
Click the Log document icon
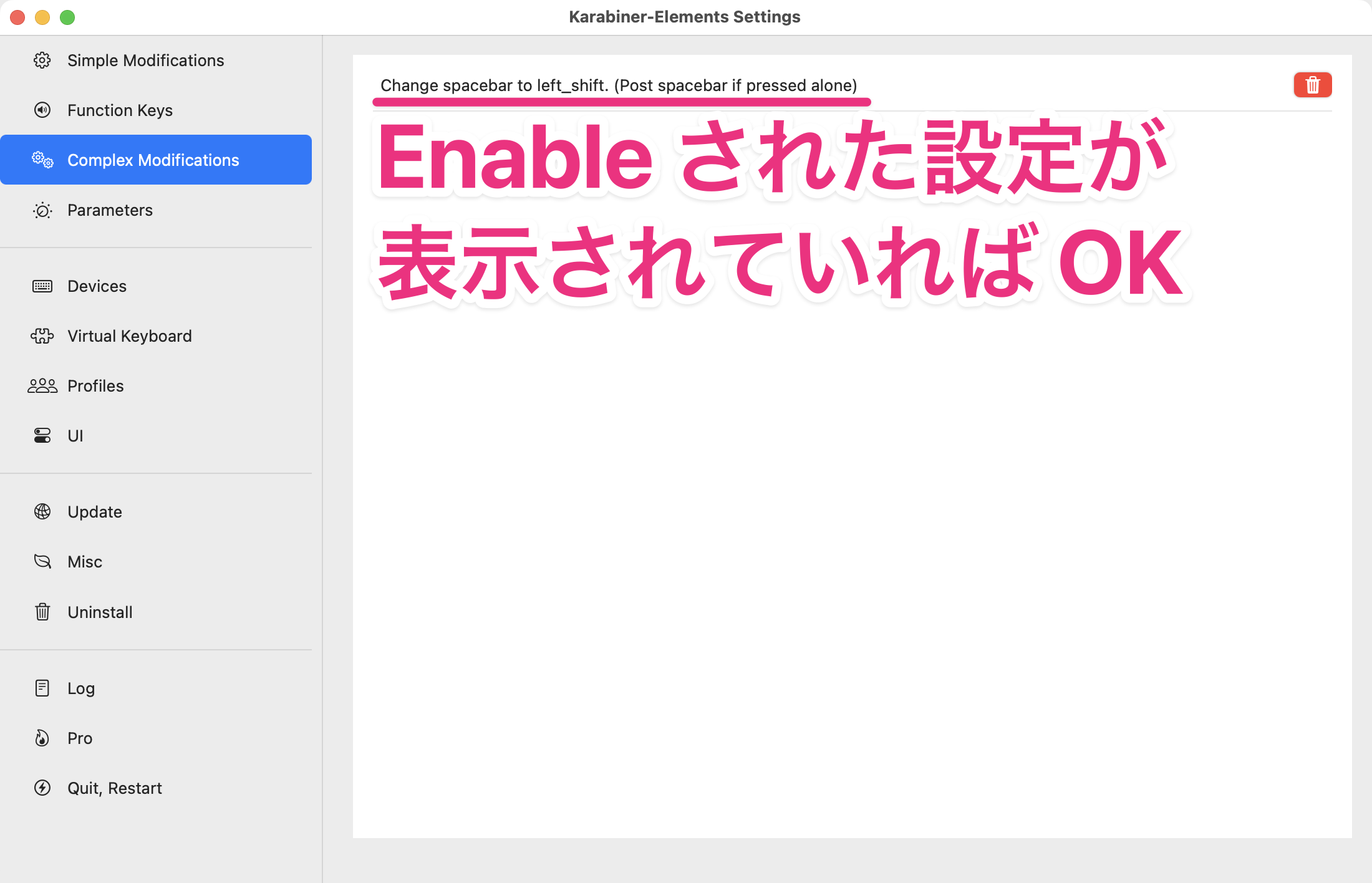tap(42, 688)
